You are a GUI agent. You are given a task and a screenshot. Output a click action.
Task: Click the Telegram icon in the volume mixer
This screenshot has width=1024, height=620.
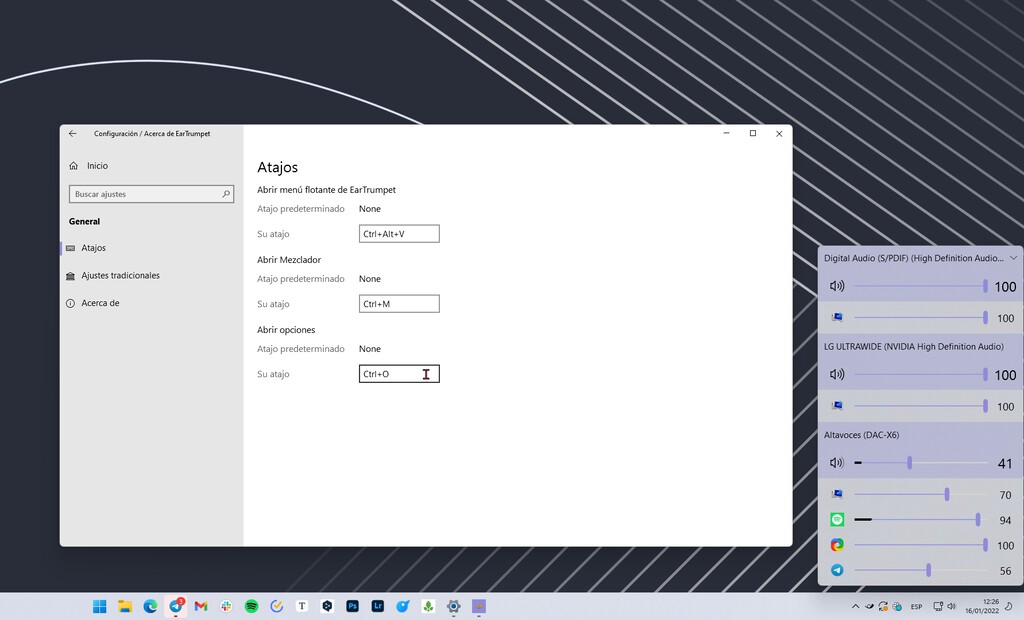[x=838, y=571]
